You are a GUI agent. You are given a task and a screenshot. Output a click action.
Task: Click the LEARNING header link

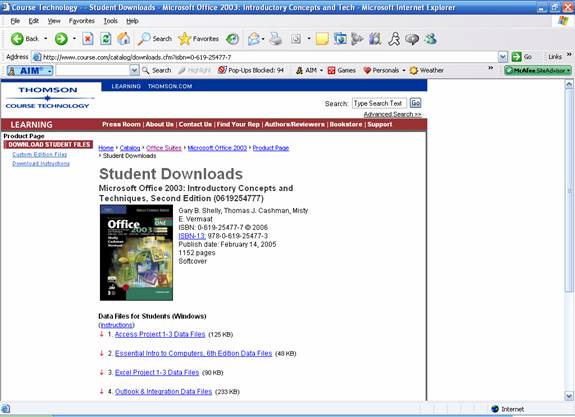pyautogui.click(x=126, y=86)
